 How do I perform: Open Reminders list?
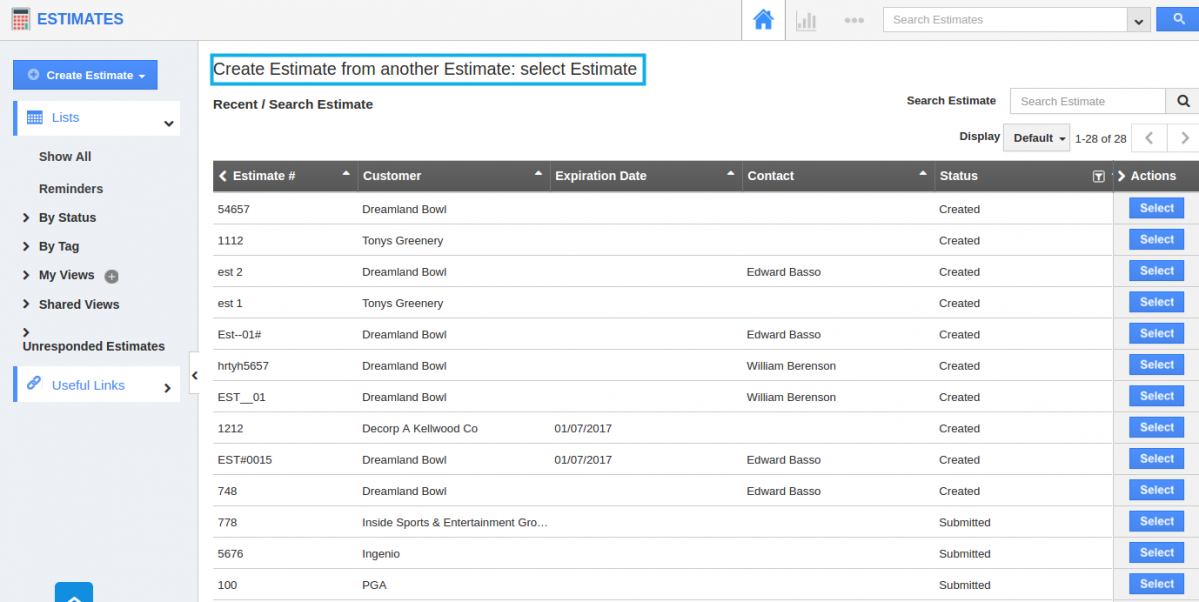click(x=71, y=189)
